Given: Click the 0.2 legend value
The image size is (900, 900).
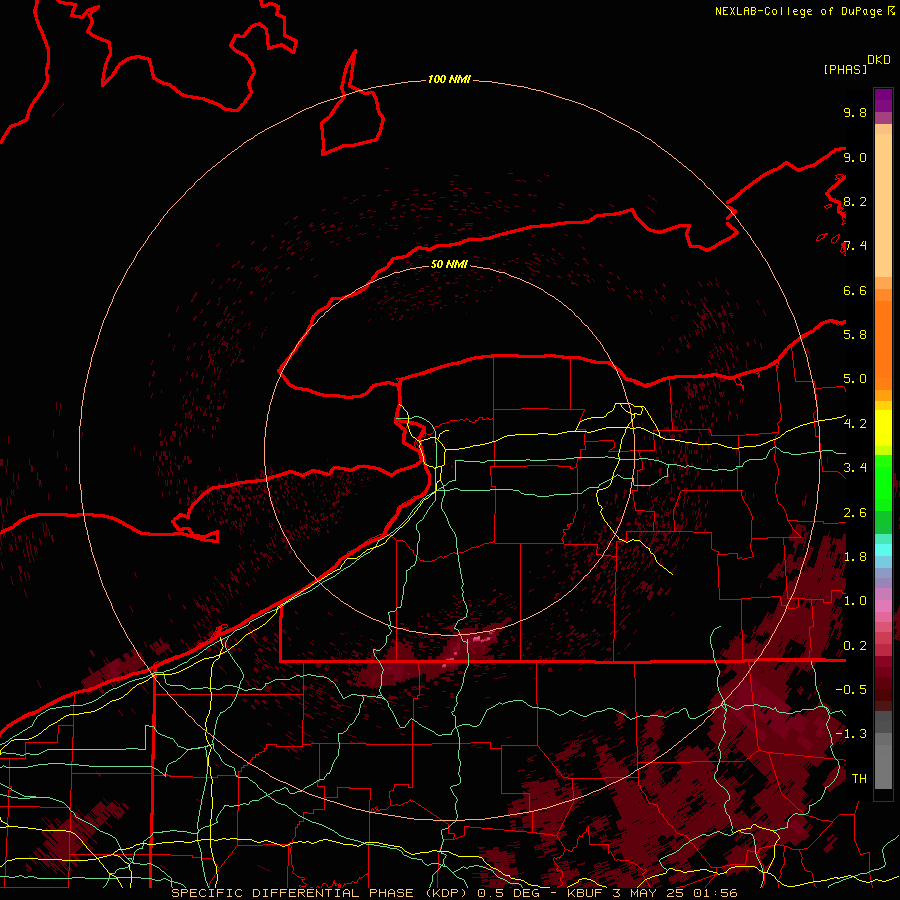Looking at the screenshot, I should coord(855,645).
